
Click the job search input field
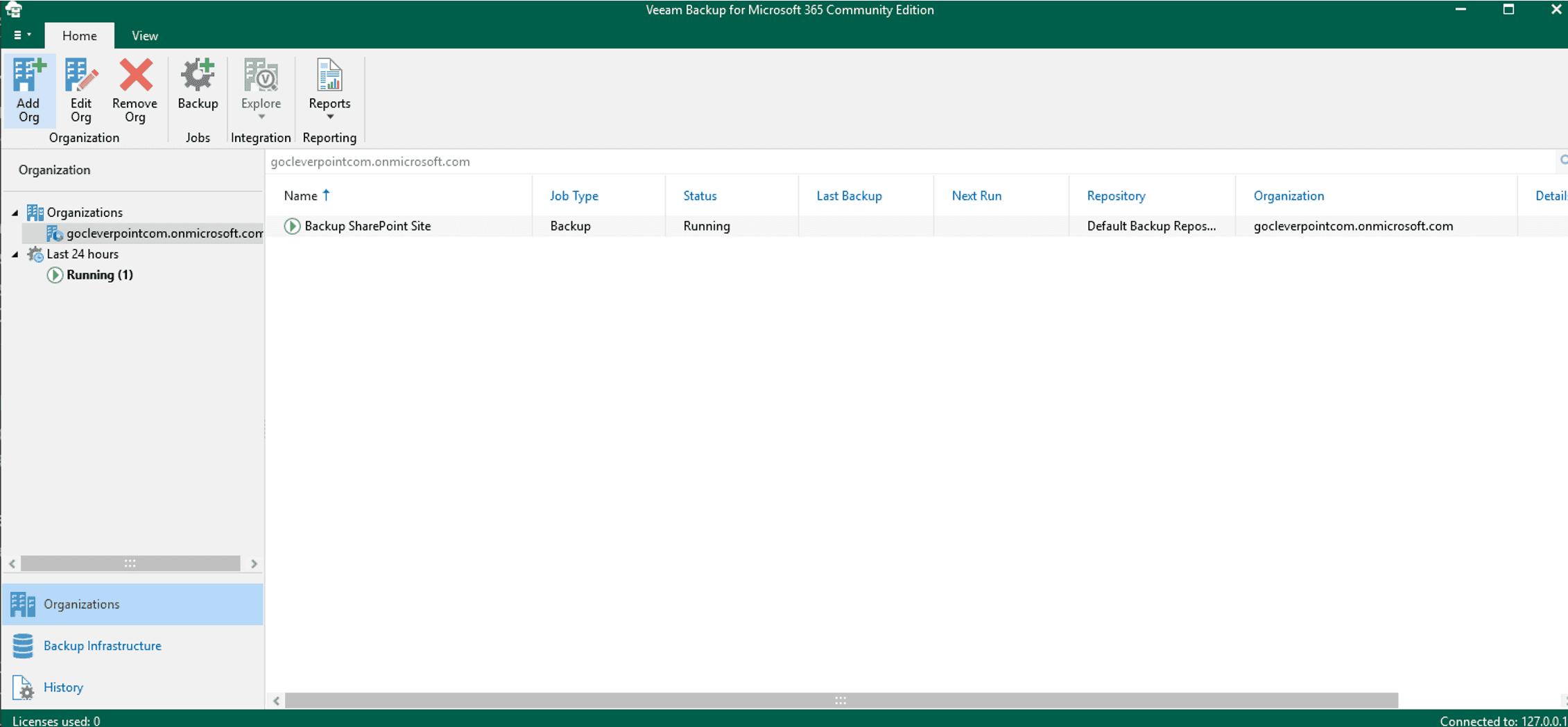(x=910, y=161)
